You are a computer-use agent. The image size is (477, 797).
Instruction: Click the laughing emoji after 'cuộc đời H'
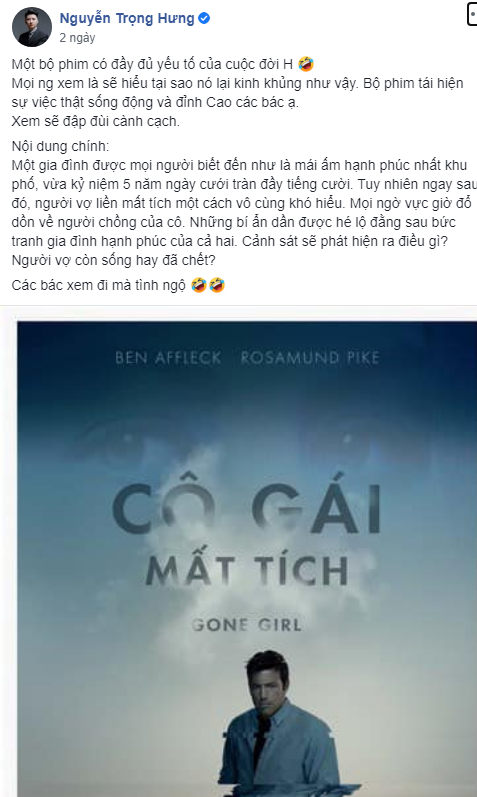[306, 64]
